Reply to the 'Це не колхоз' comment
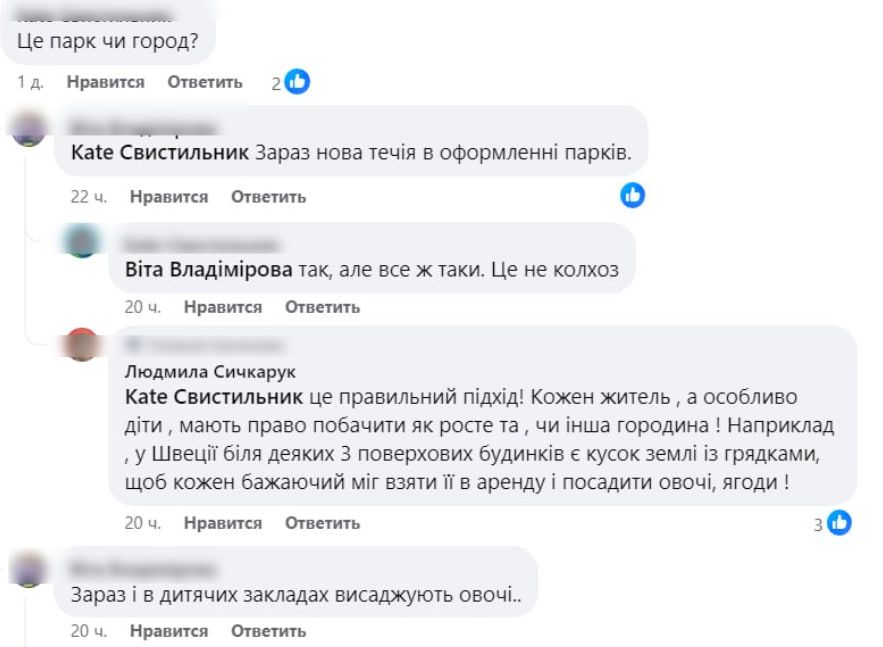 (322, 307)
